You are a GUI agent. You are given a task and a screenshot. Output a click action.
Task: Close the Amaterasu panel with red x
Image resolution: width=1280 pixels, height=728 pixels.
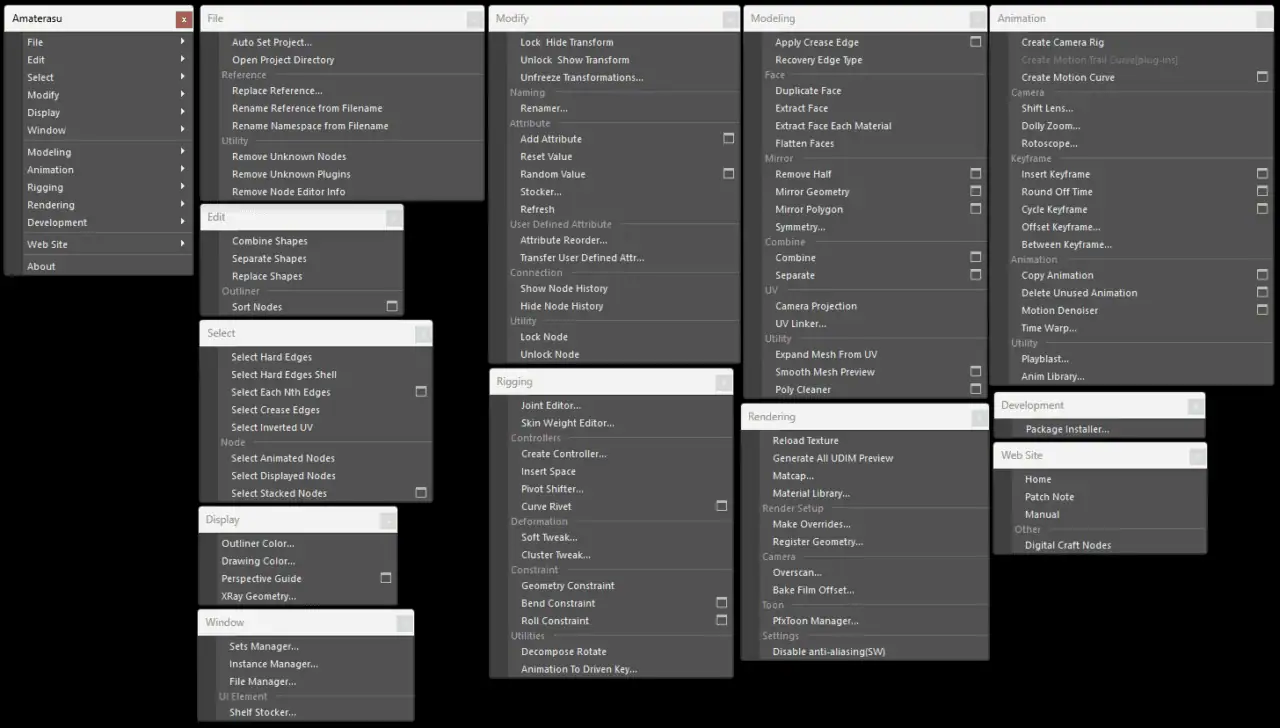(x=183, y=19)
